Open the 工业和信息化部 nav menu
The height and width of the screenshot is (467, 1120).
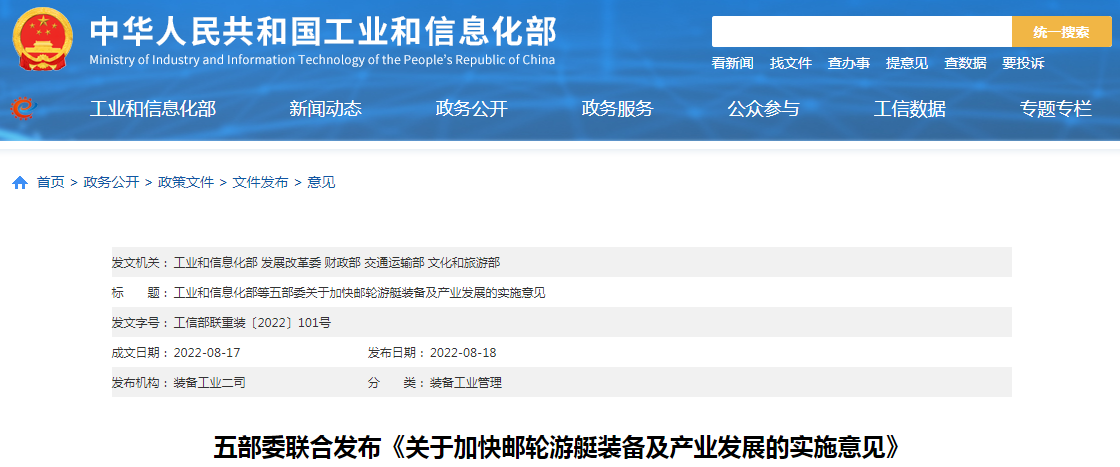click(153, 109)
